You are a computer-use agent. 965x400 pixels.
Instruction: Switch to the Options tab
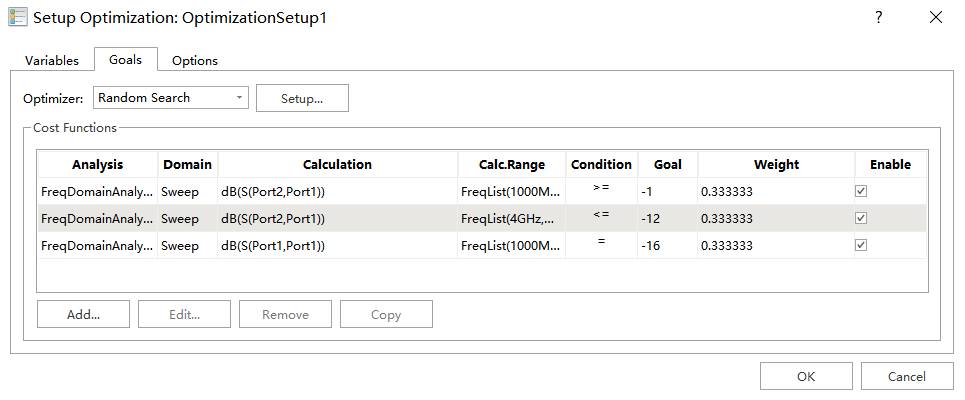[x=194, y=60]
